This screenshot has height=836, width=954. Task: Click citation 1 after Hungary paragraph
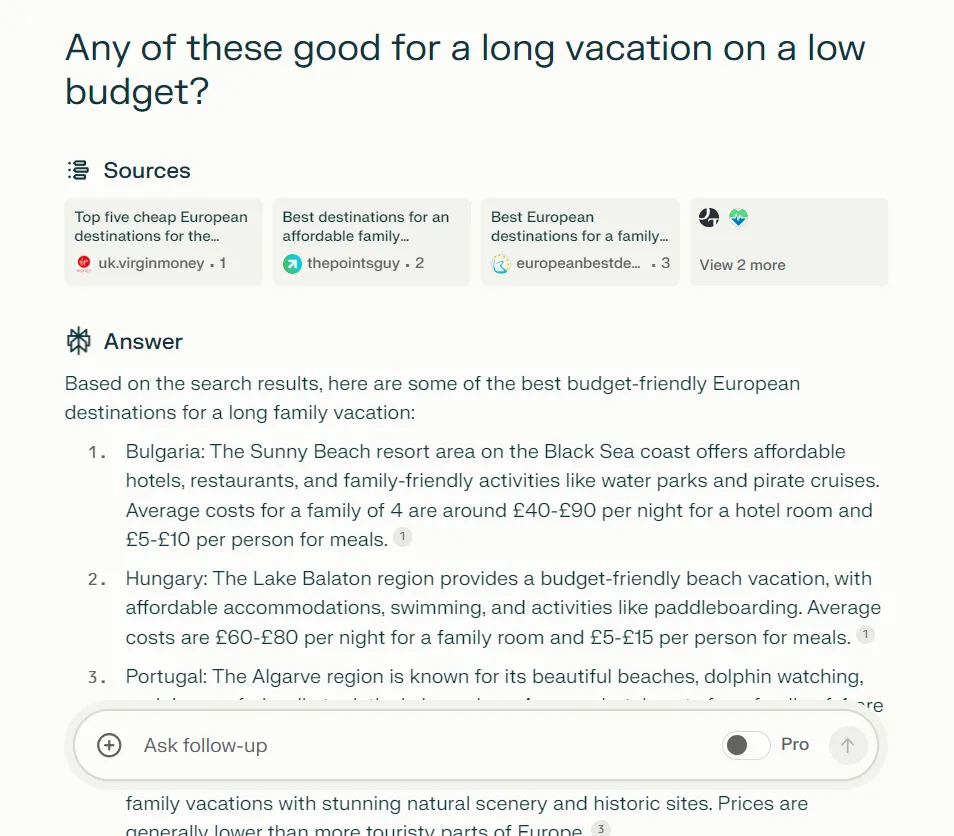coord(866,635)
